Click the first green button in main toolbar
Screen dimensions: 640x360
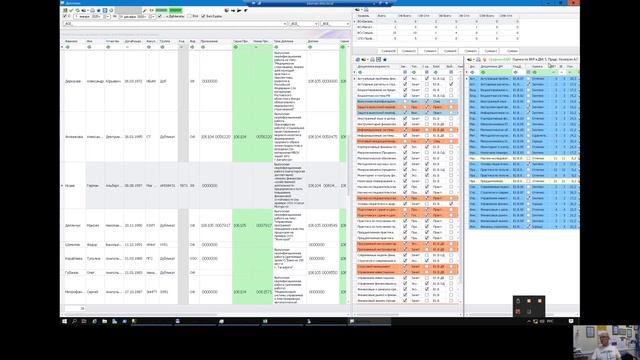click(162, 10)
